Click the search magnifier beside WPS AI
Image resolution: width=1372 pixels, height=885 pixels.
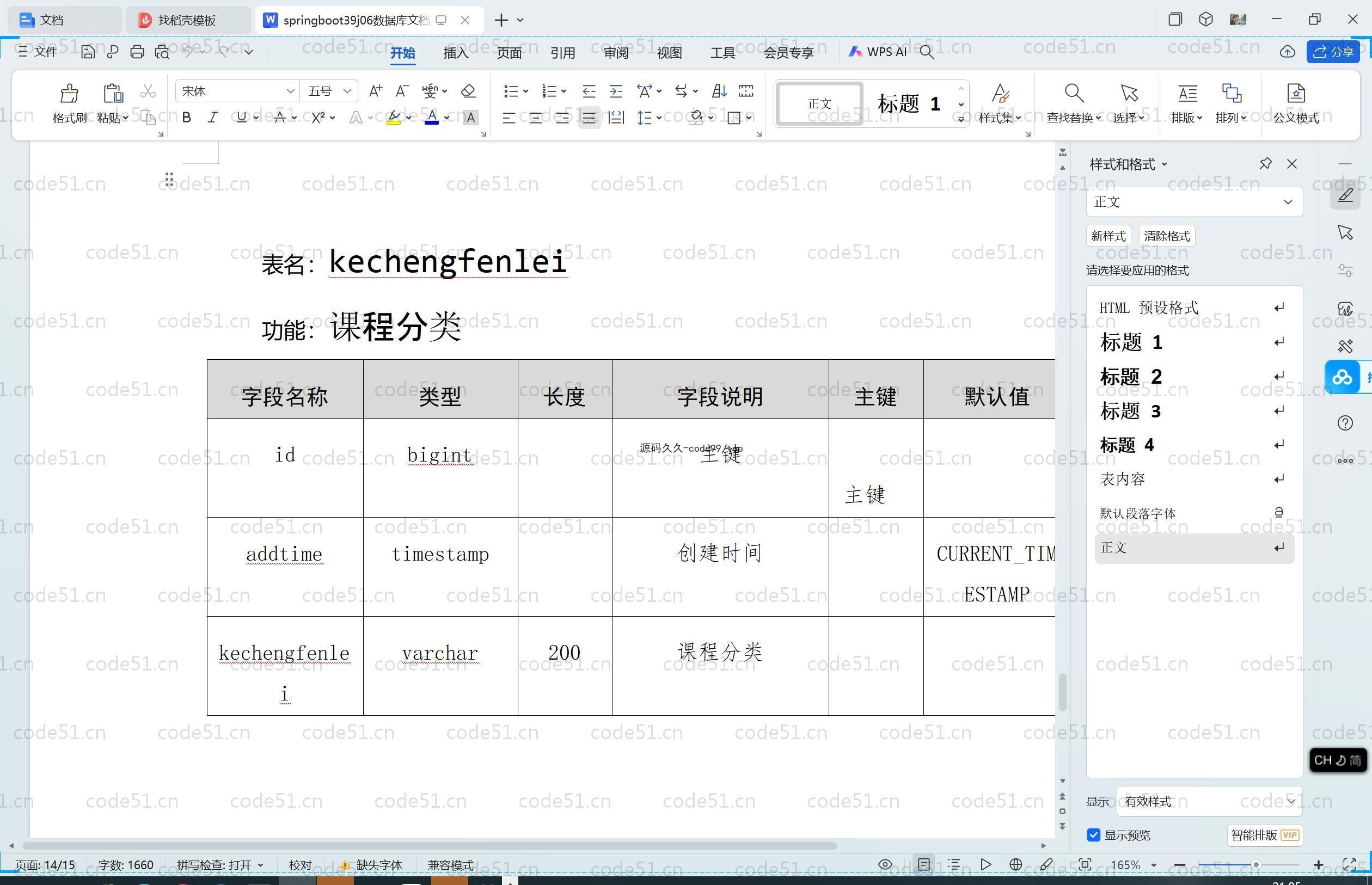click(927, 52)
